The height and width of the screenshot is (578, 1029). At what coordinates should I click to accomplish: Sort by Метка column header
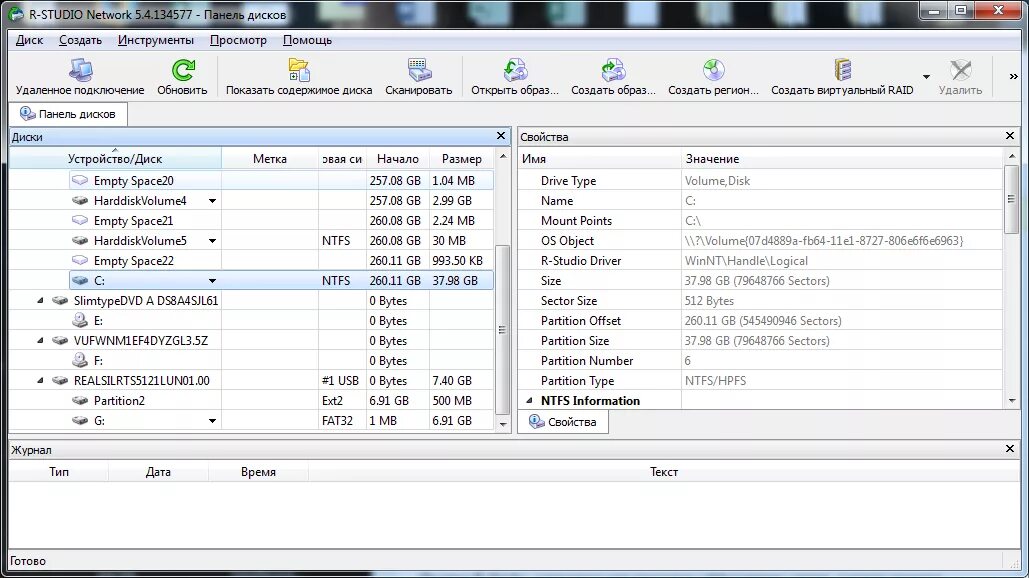(270, 159)
